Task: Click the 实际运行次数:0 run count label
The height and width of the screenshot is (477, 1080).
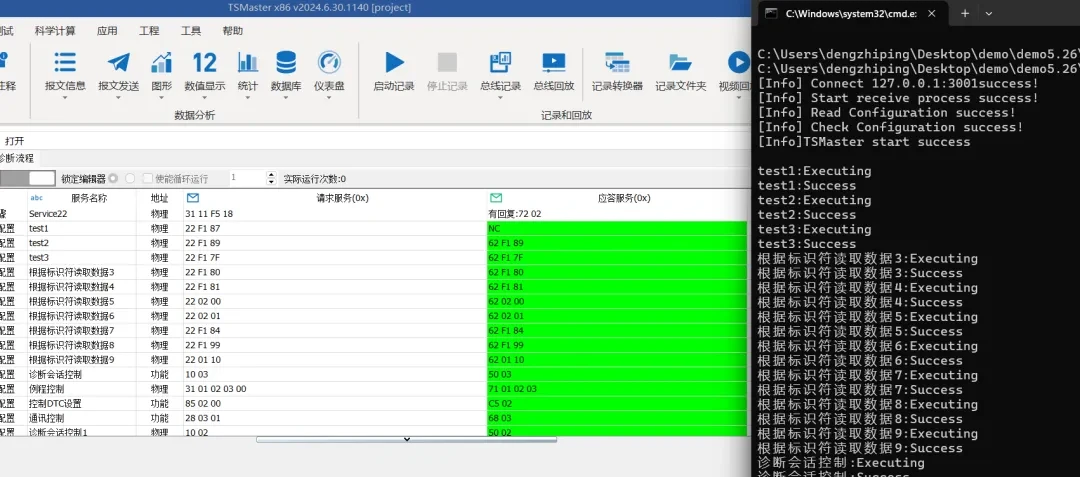Action: pos(315,179)
